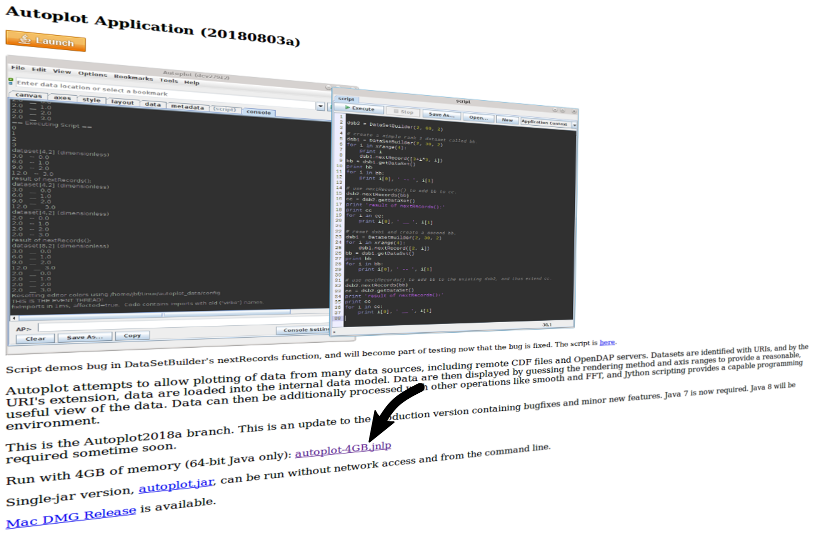
Task: Click the console Copy button
Action: click(132, 336)
